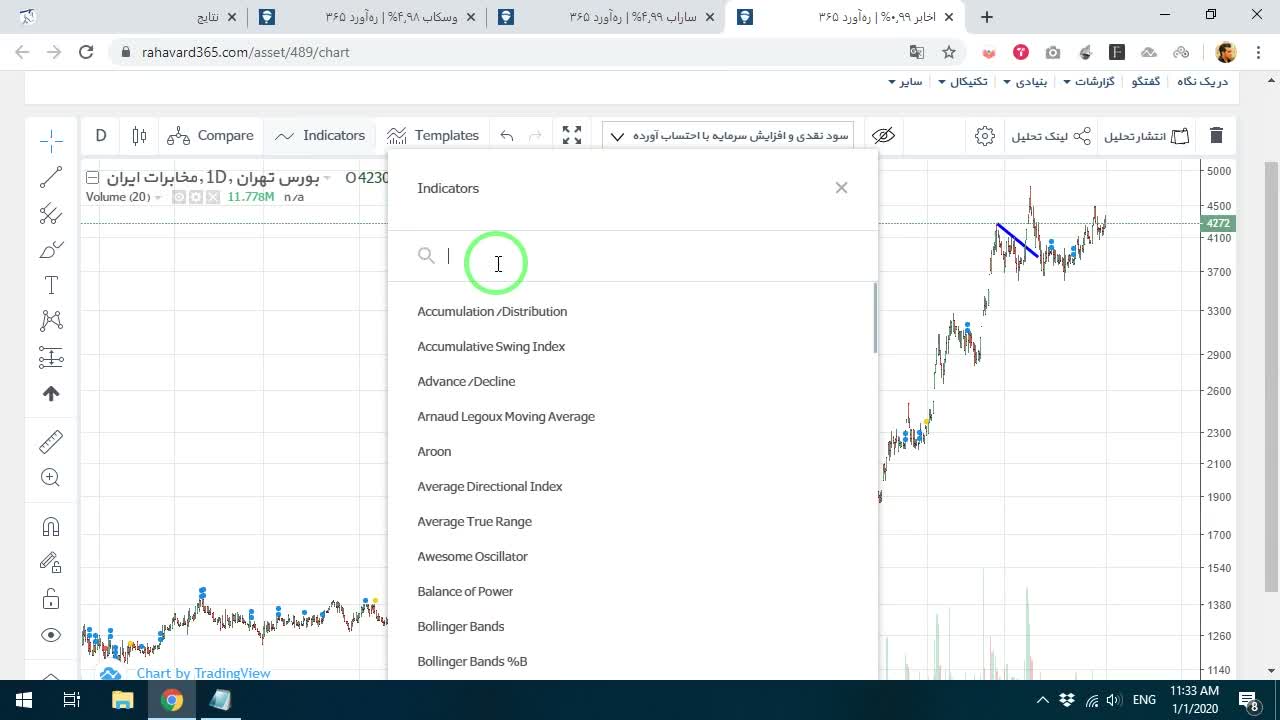Redo the chart action

(535, 135)
